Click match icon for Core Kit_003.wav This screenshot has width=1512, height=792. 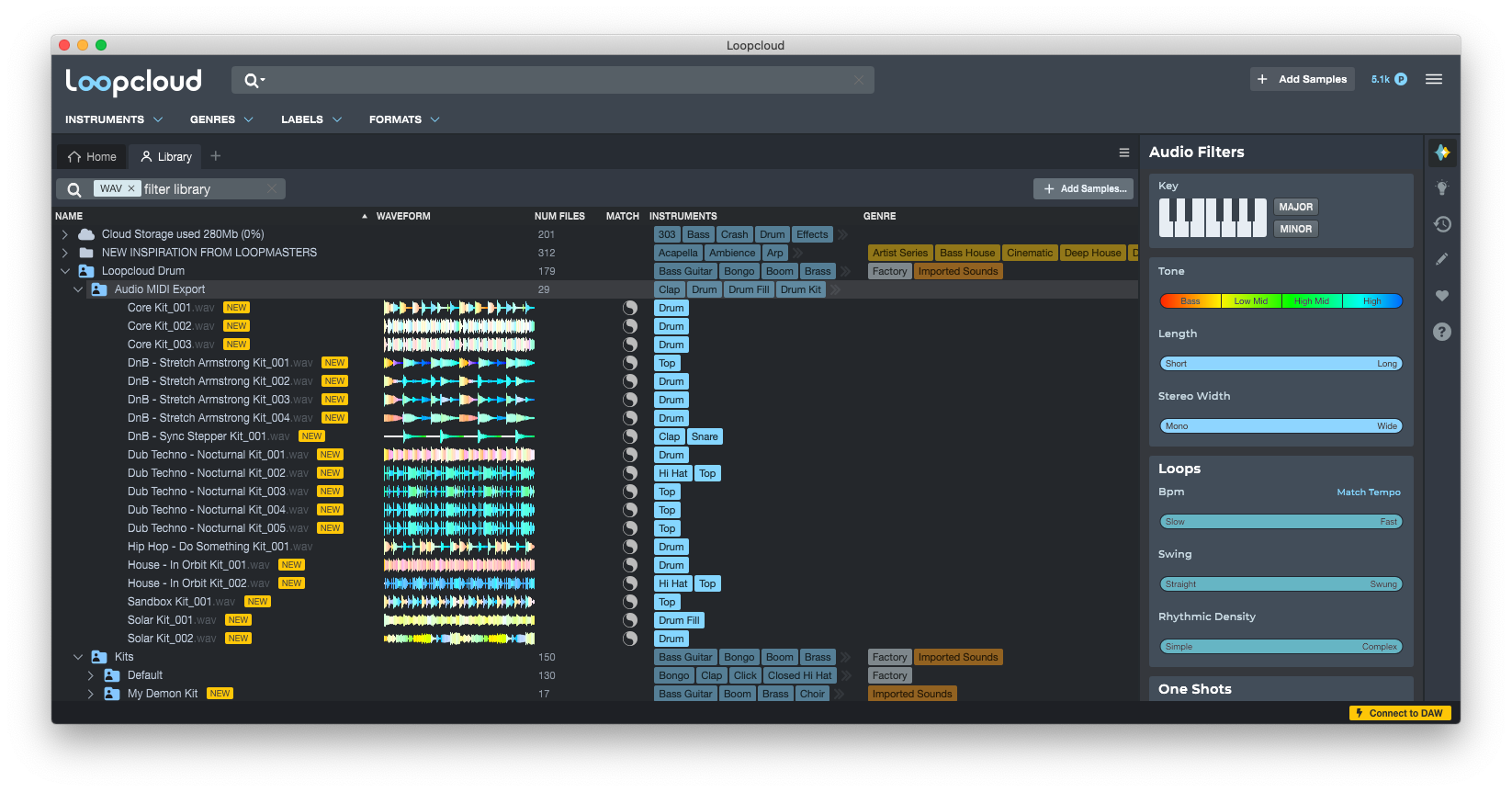click(630, 345)
